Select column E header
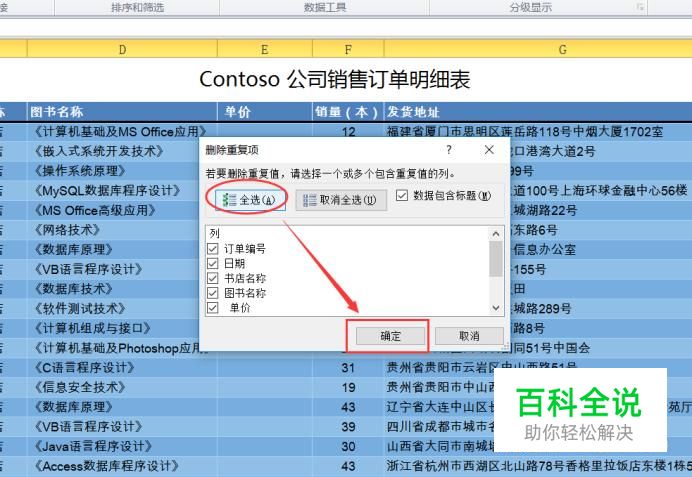 (x=265, y=49)
